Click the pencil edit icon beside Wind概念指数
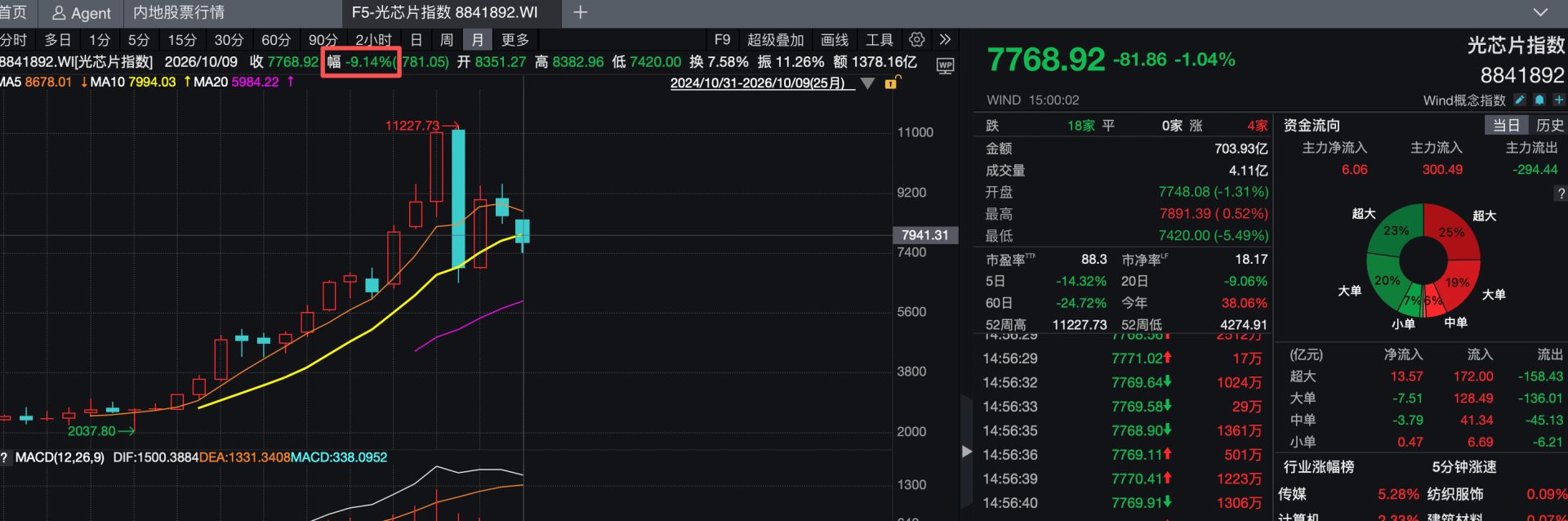This screenshot has height=521, width=1568. click(1520, 100)
